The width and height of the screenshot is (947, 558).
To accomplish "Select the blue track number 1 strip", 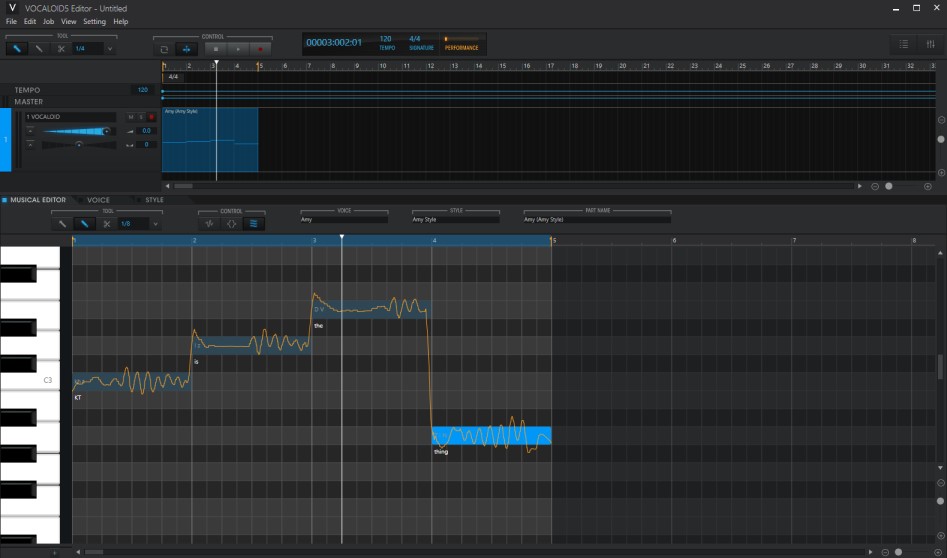I will [x=5, y=140].
